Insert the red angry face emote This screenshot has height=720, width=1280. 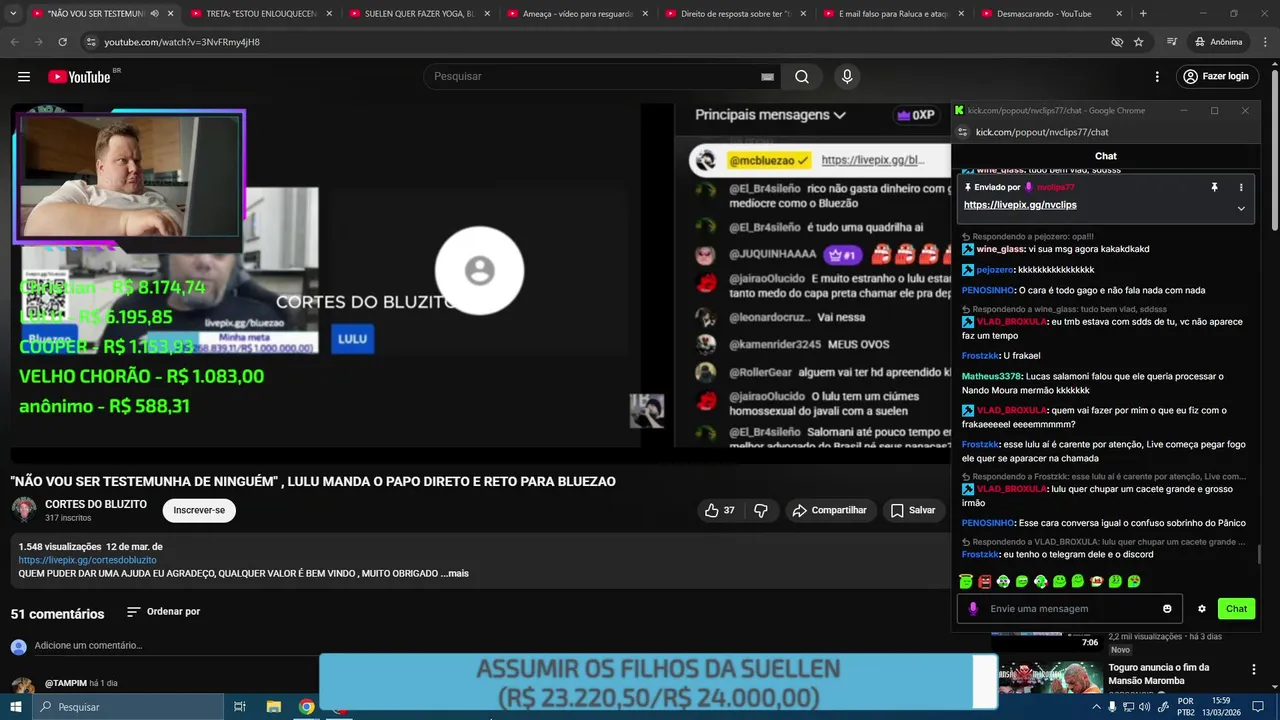[984, 581]
